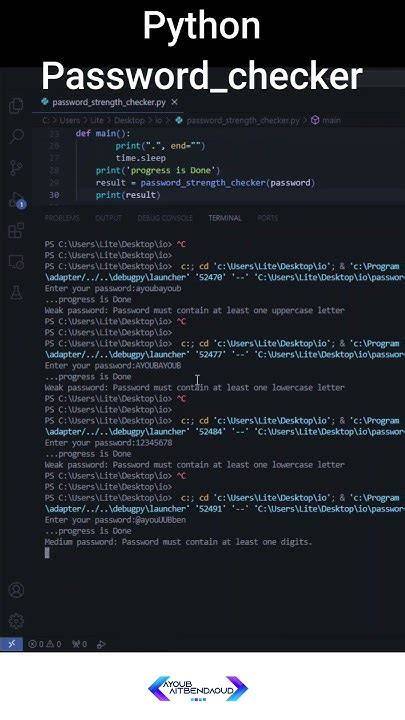
Task: Open the Manage gear menu
Action: [x=16, y=621]
